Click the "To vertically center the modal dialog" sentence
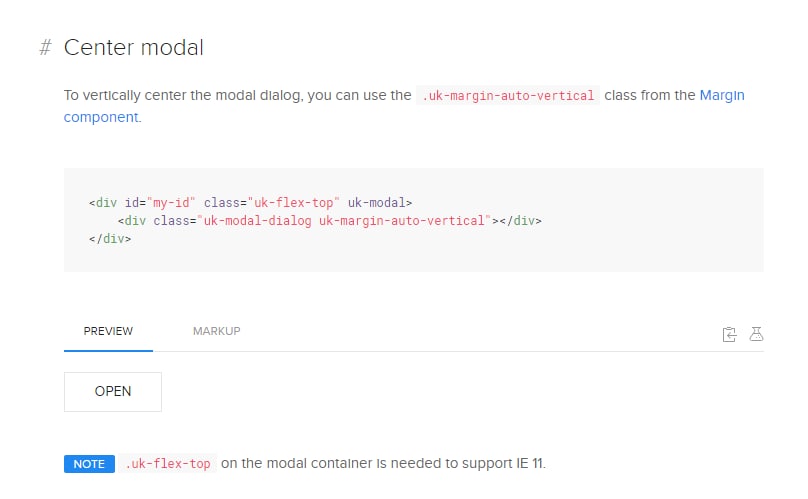 (237, 96)
